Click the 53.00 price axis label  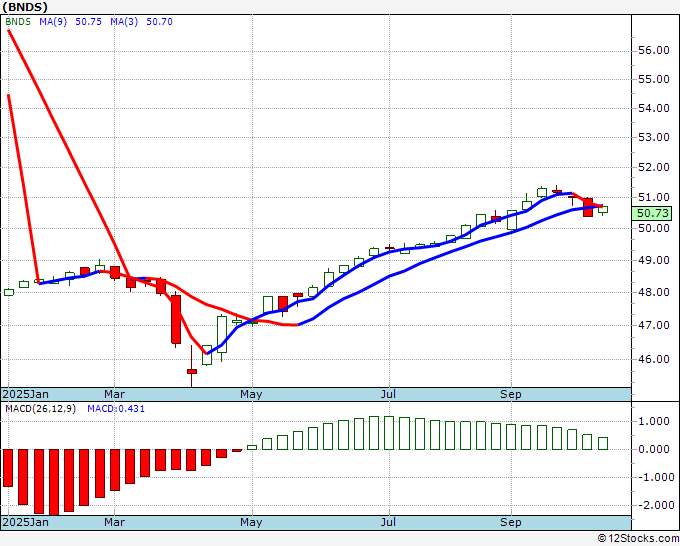(x=654, y=137)
